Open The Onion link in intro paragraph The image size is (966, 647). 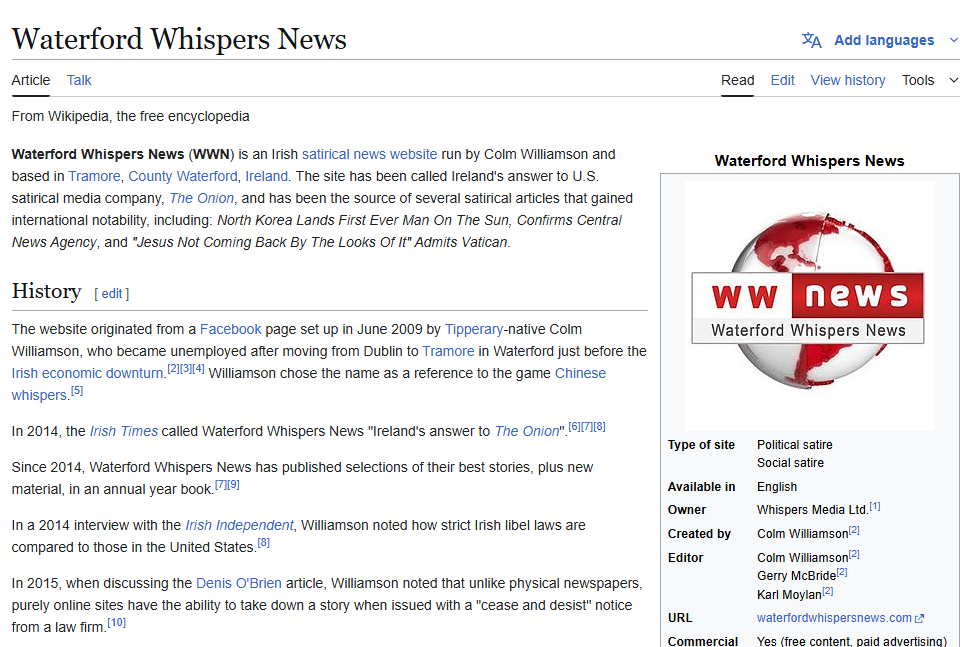click(x=201, y=198)
